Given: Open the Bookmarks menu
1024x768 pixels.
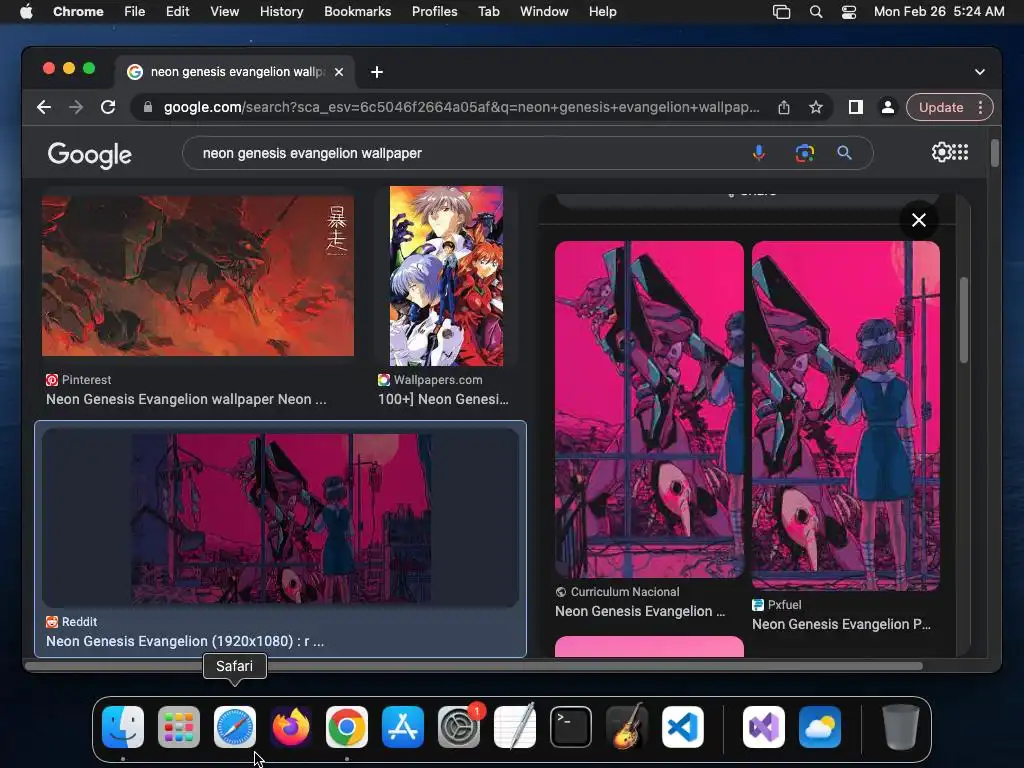Looking at the screenshot, I should click(x=357, y=12).
